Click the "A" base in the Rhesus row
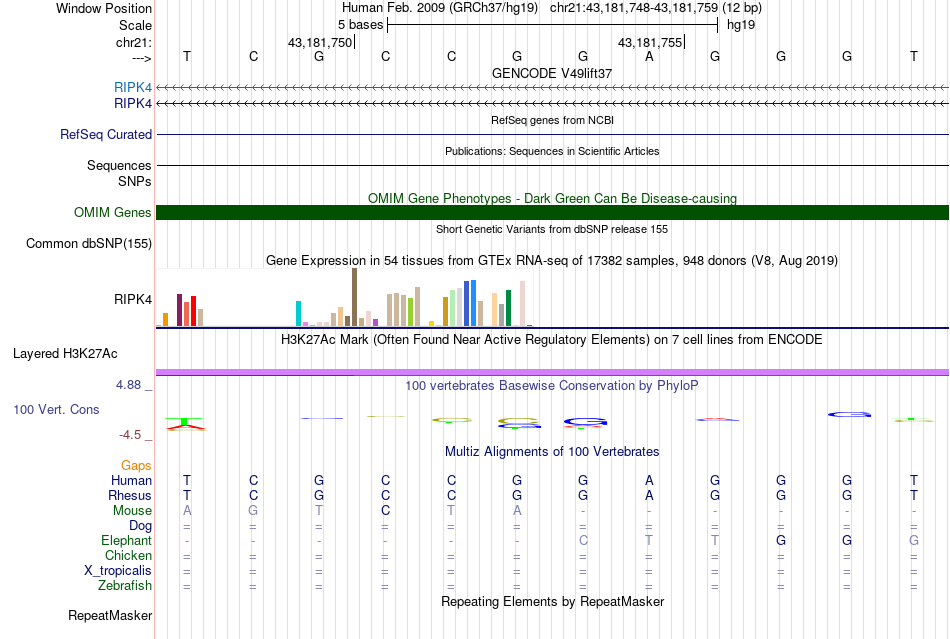 pos(649,495)
